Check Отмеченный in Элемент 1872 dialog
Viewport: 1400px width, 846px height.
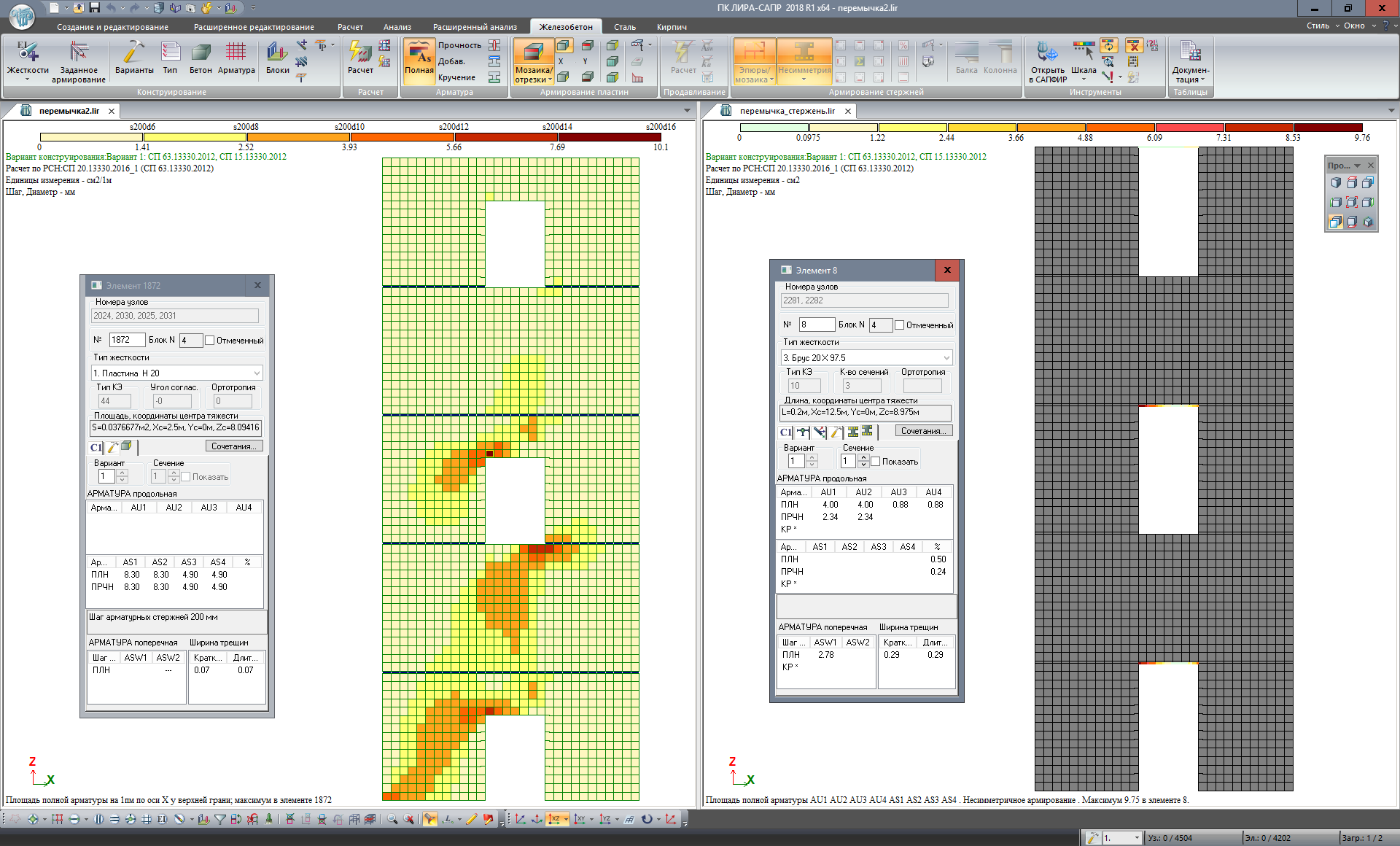tap(210, 341)
